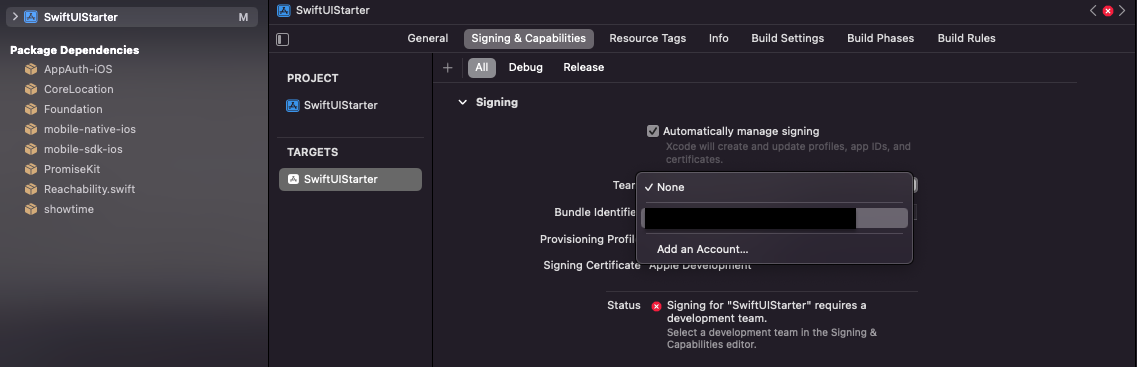Open the General tab
Image resolution: width=1137 pixels, height=367 pixels.
(x=428, y=38)
